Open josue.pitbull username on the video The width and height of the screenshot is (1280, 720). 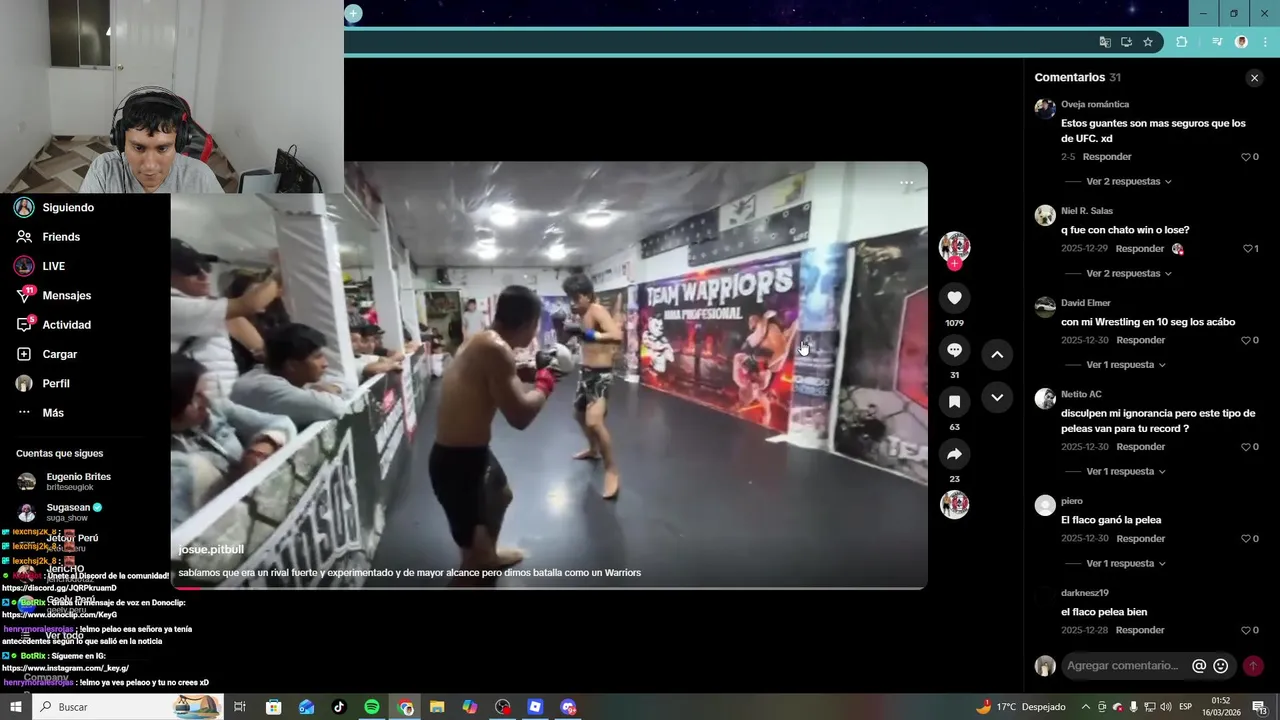click(x=211, y=550)
